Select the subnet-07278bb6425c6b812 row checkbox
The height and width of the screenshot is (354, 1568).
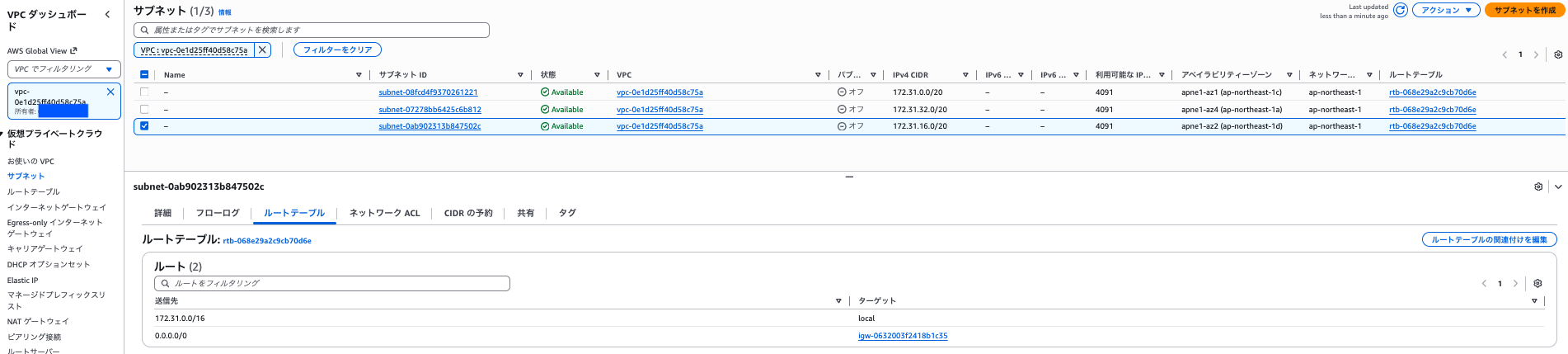pos(144,109)
